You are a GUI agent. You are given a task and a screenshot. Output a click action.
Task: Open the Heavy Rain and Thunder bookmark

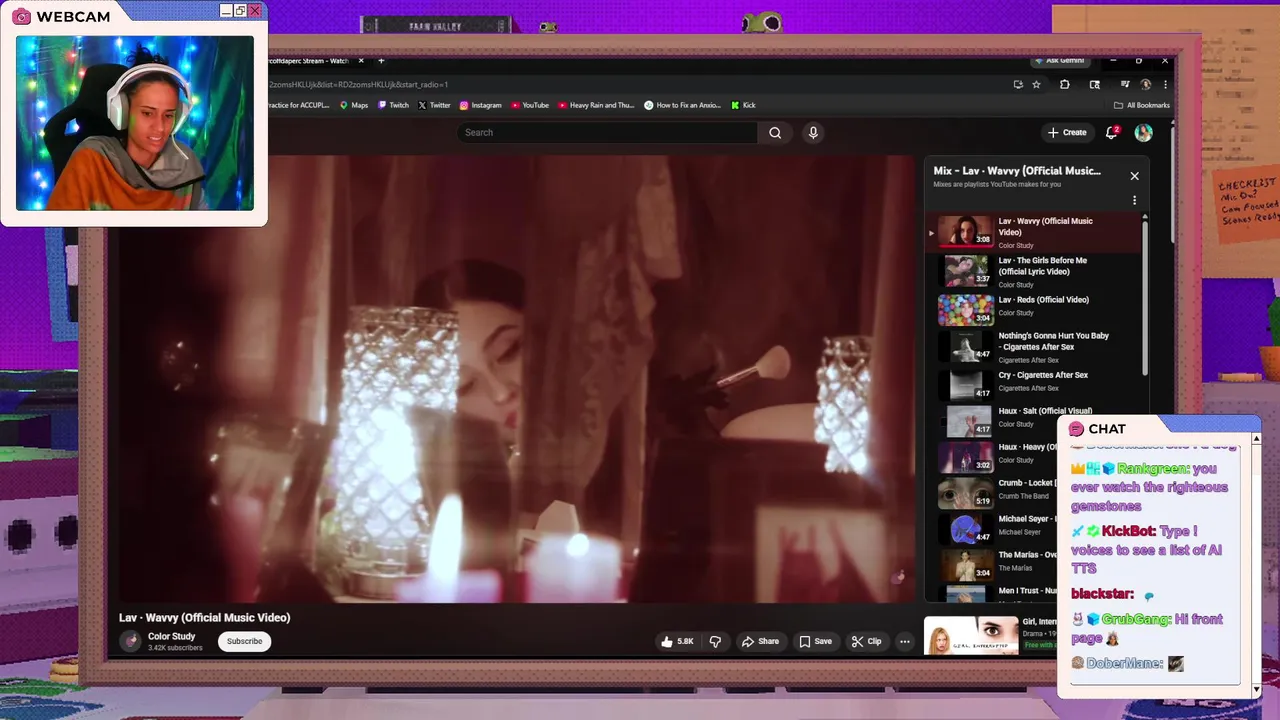(x=596, y=105)
